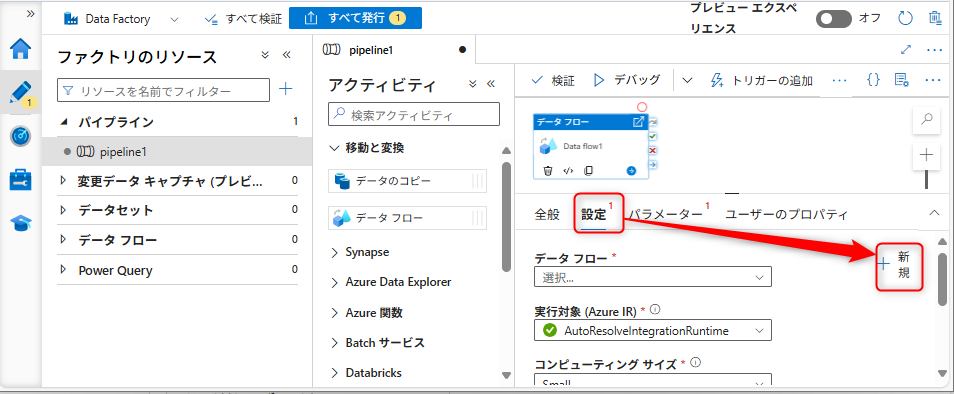Open the Learning center graduation cap
This screenshot has height=394, width=954.
[21, 224]
